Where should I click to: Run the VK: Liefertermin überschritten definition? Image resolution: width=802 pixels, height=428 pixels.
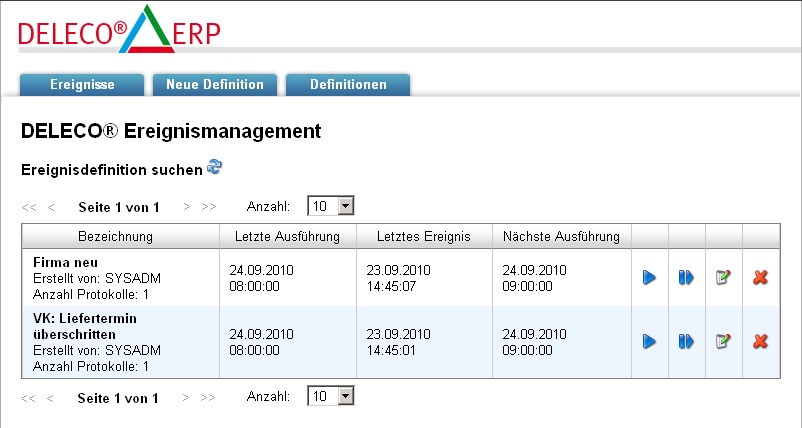(x=649, y=342)
